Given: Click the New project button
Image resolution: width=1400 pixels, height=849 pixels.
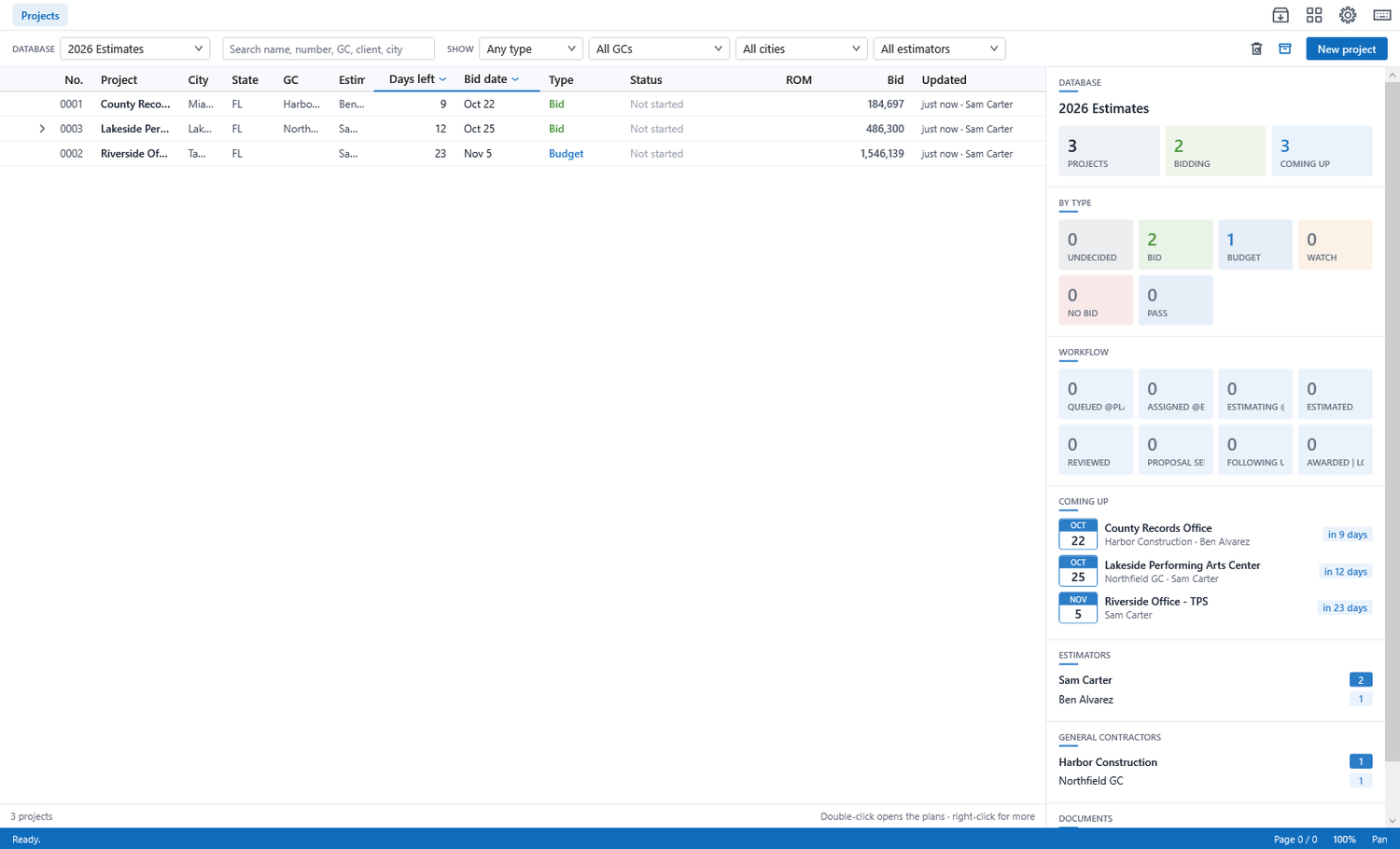Looking at the screenshot, I should click(x=1346, y=49).
